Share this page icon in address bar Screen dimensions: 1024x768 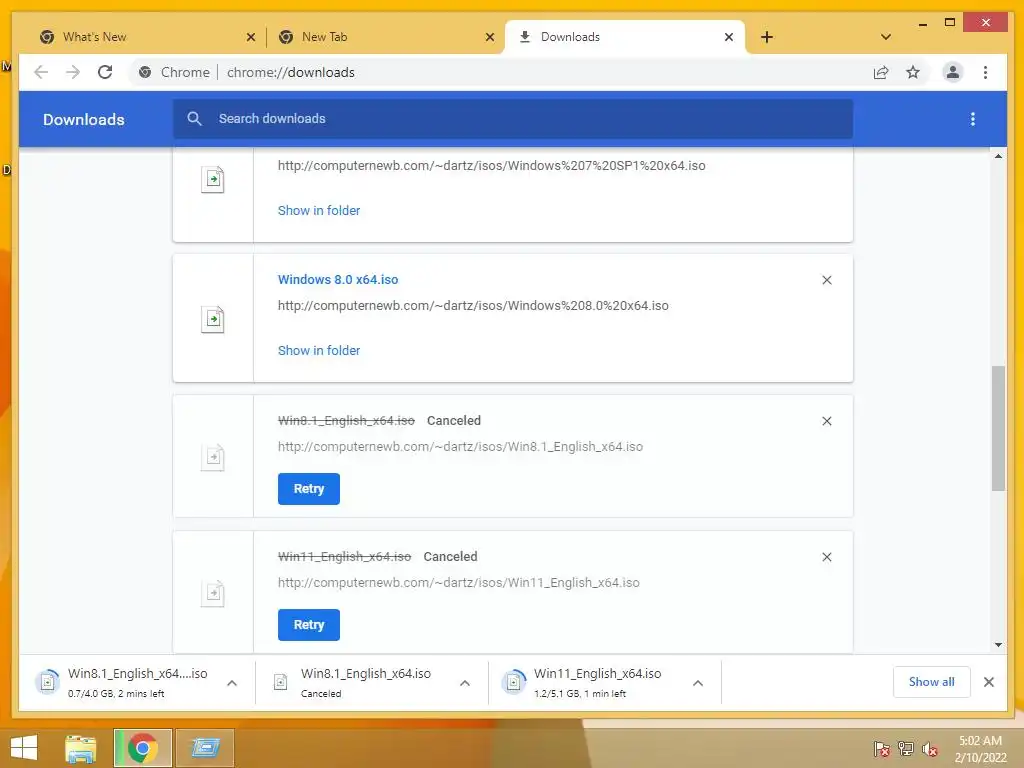click(881, 72)
